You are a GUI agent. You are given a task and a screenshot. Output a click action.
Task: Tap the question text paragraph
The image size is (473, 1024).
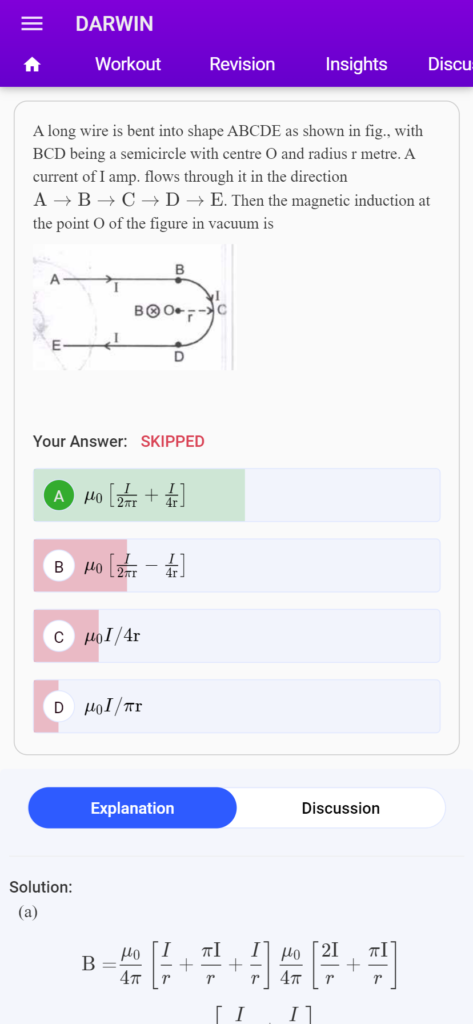click(232, 177)
